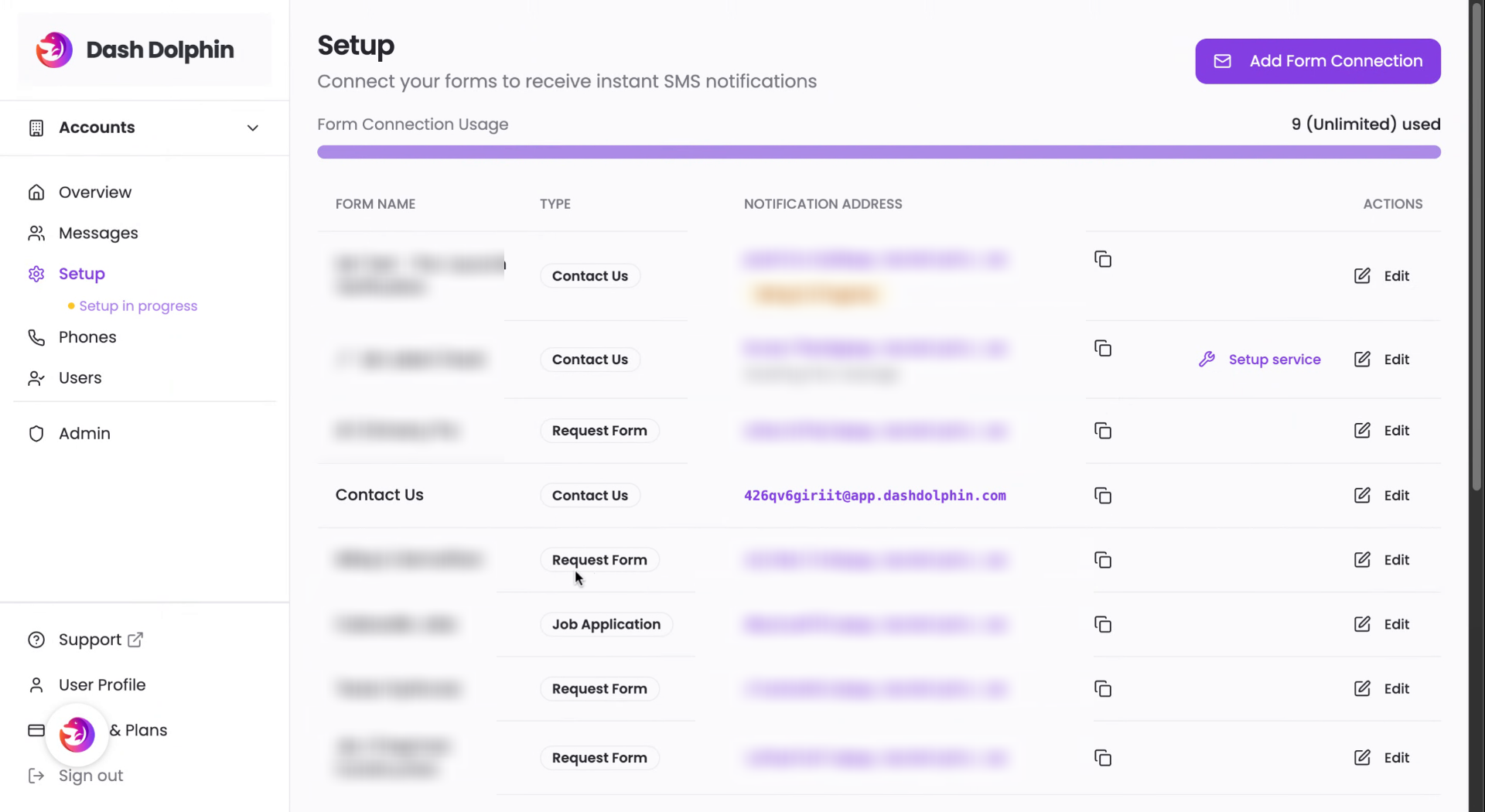Click the Dash Dolphin logo at top
The height and width of the screenshot is (812, 1485).
(135, 49)
